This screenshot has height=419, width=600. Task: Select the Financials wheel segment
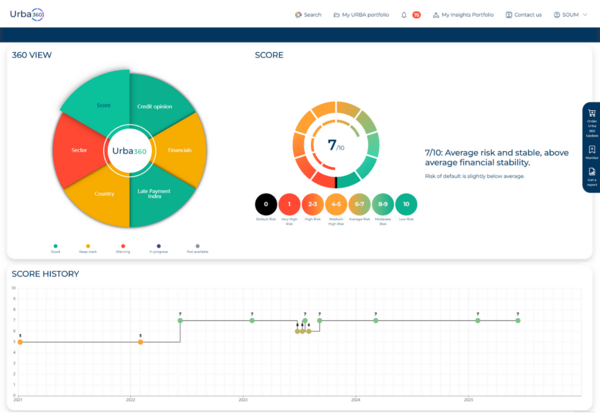click(x=179, y=150)
